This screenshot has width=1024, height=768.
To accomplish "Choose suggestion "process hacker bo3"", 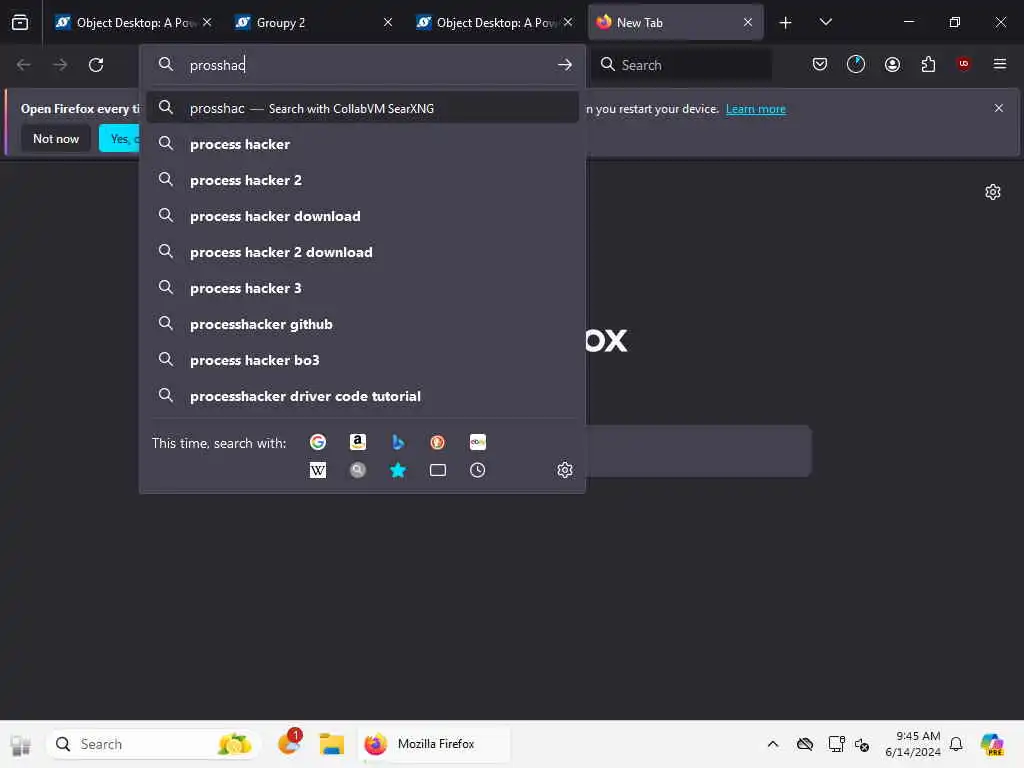I will pyautogui.click(x=362, y=360).
